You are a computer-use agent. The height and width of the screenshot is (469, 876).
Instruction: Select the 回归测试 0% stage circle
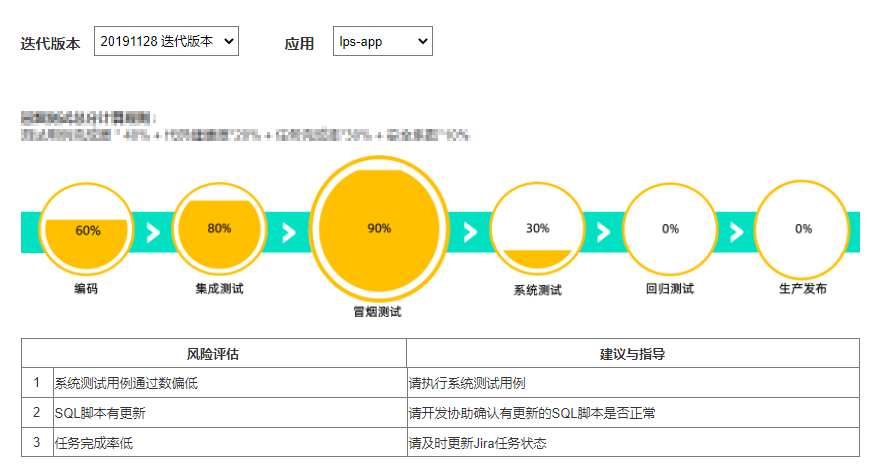[670, 230]
